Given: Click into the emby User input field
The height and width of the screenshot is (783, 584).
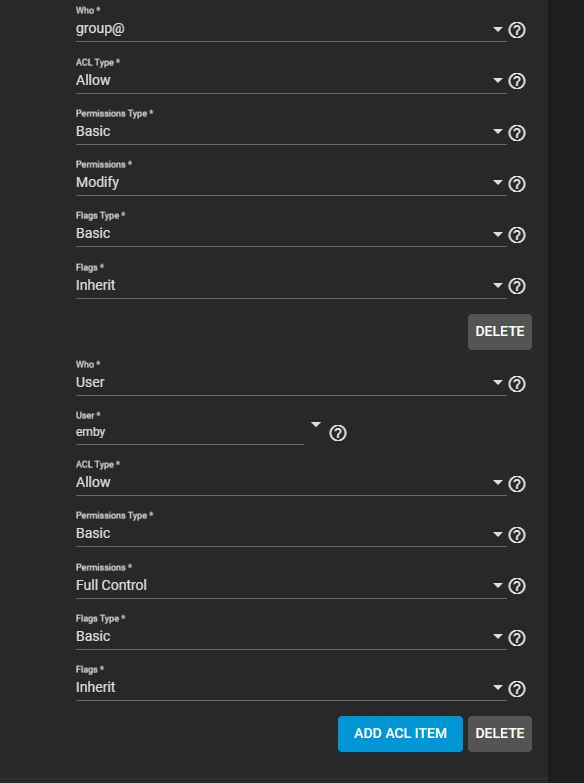Looking at the screenshot, I should (189, 432).
